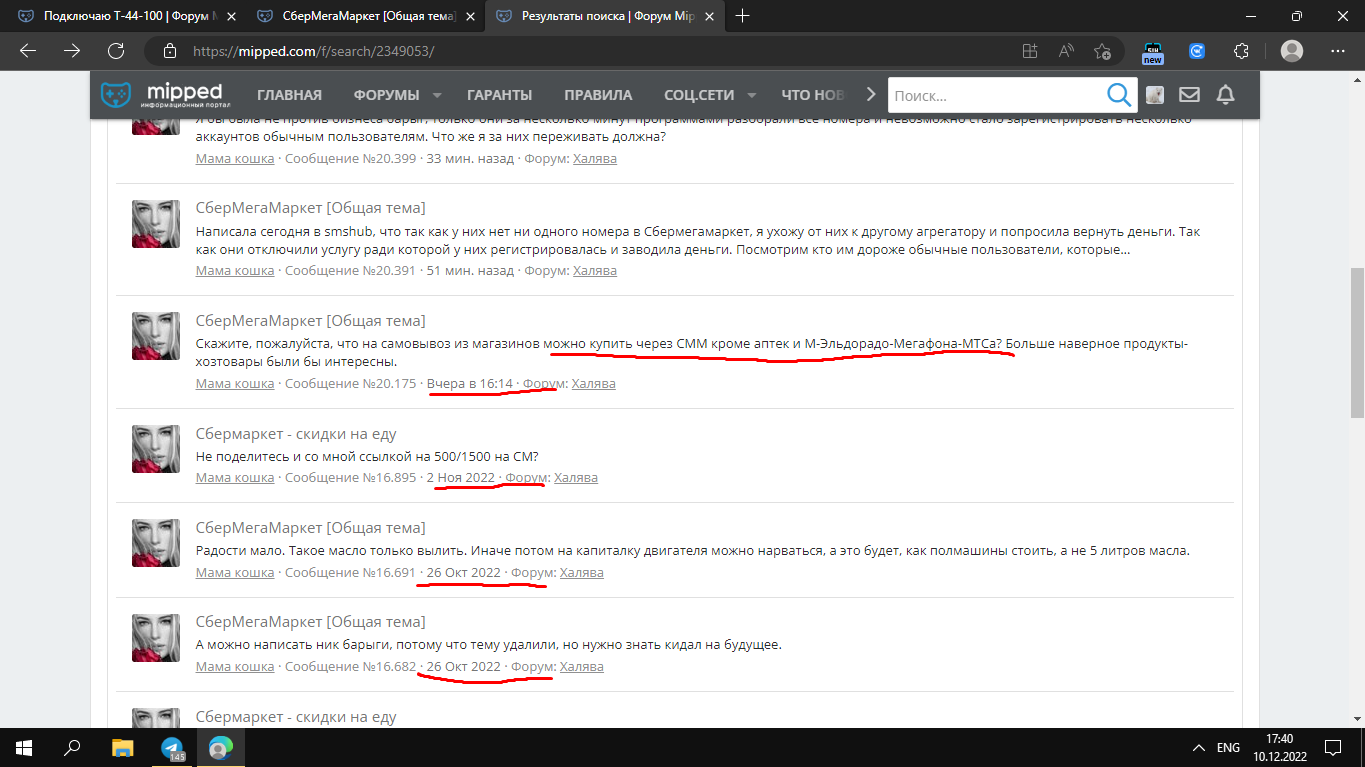Expand the ФОРУМЫ dropdown arrow
The image size is (1365, 767).
pos(437,96)
